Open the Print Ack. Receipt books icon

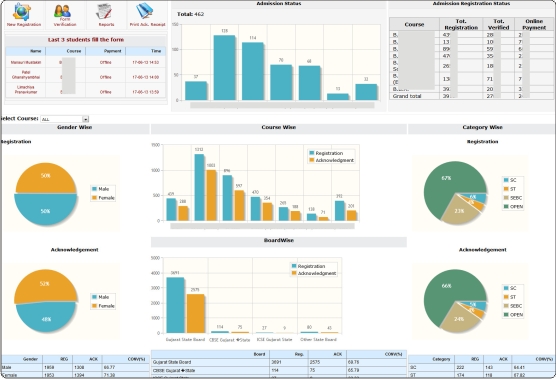tap(145, 11)
